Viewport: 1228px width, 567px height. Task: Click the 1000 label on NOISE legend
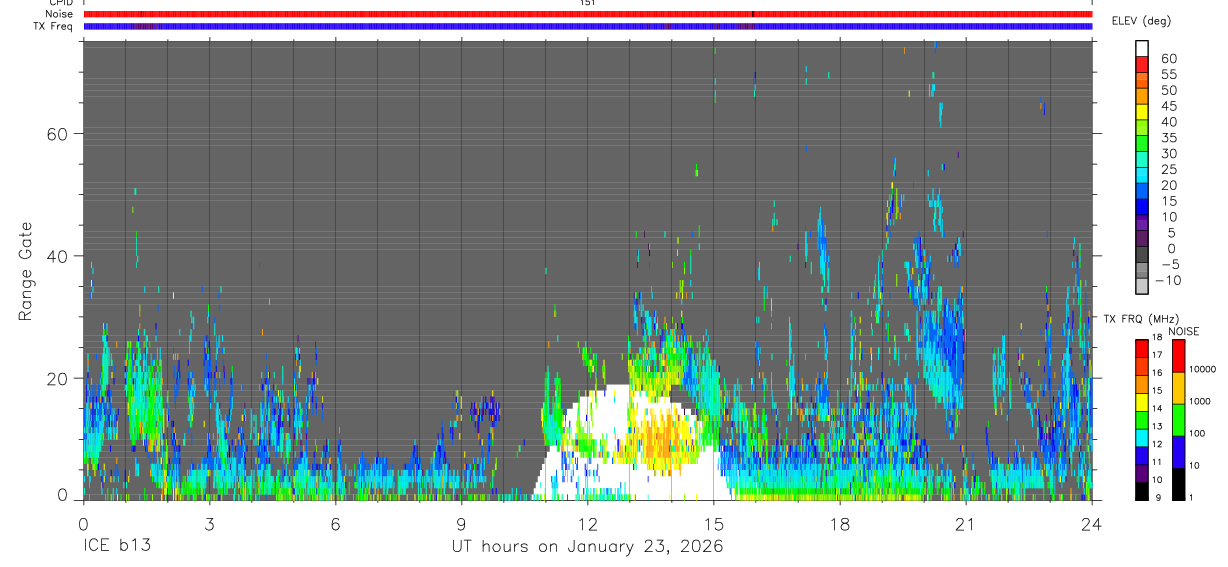[x=1202, y=401]
